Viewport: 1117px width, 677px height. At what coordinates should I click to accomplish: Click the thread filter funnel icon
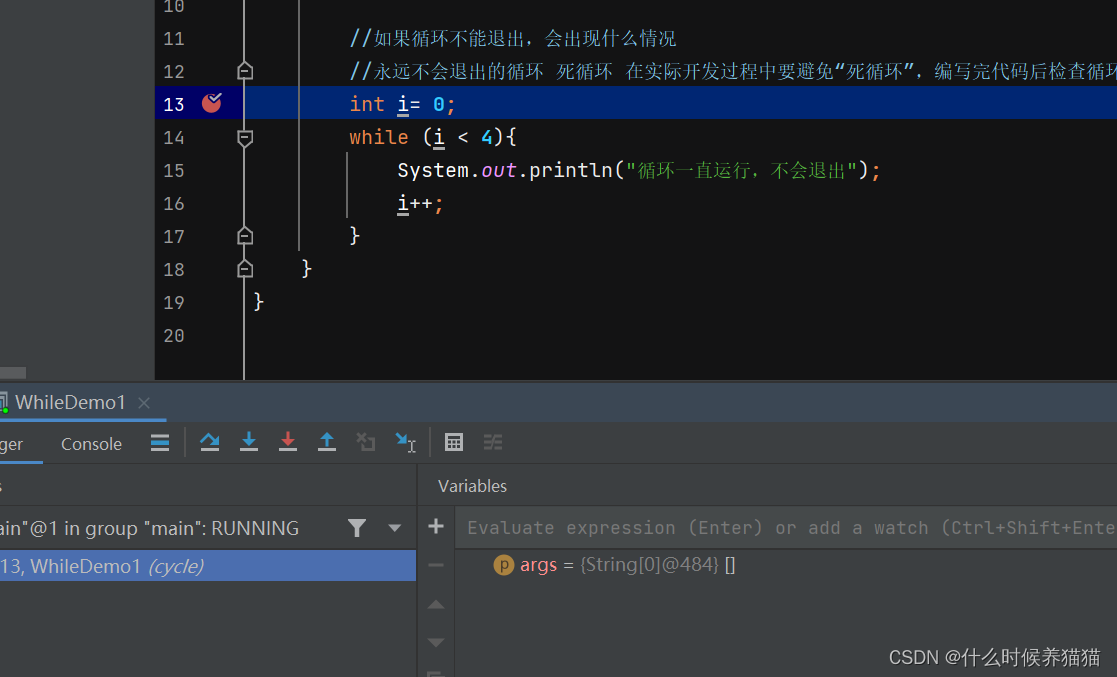tap(357, 527)
